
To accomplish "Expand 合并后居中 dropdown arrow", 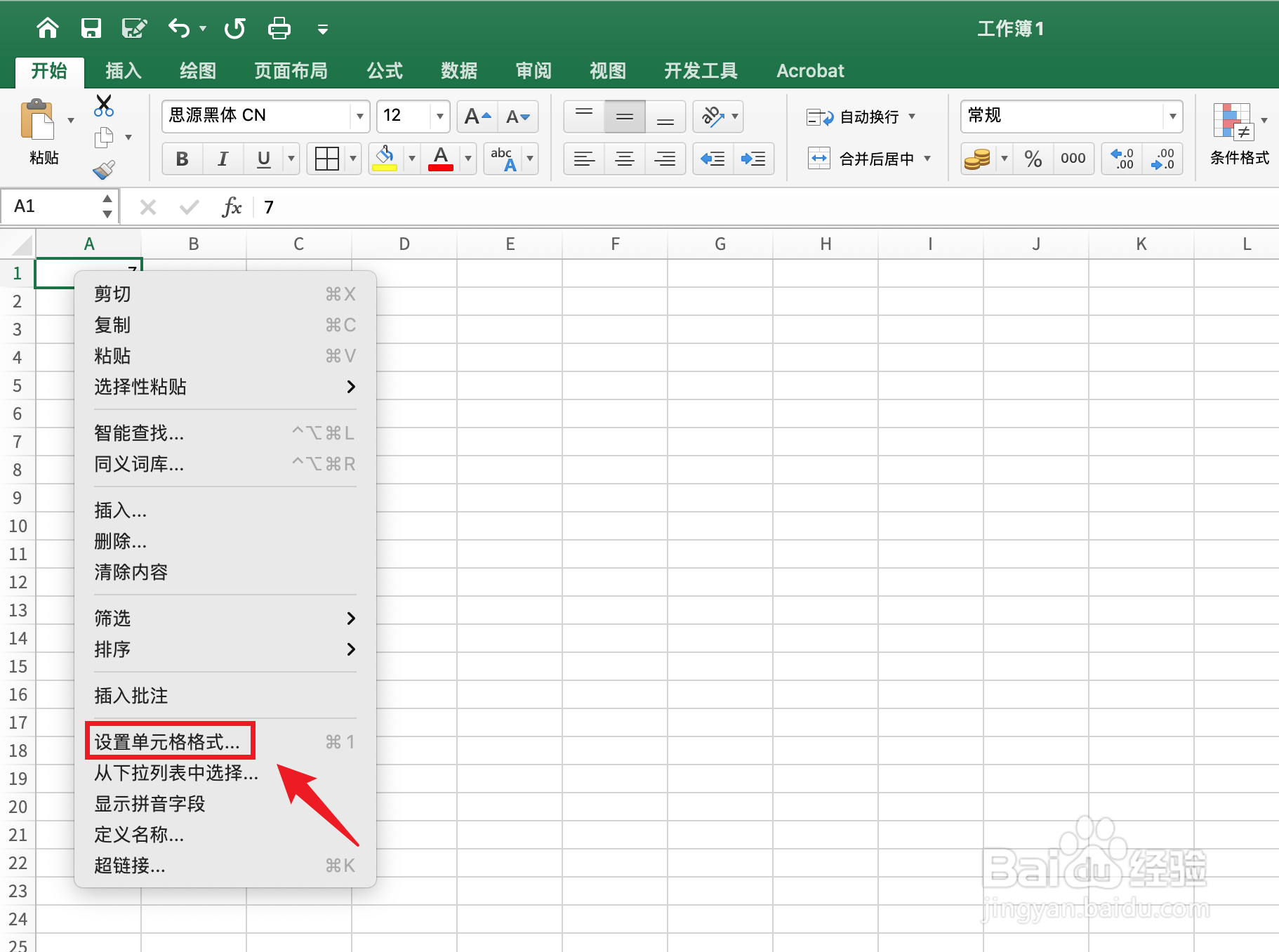I will point(927,159).
